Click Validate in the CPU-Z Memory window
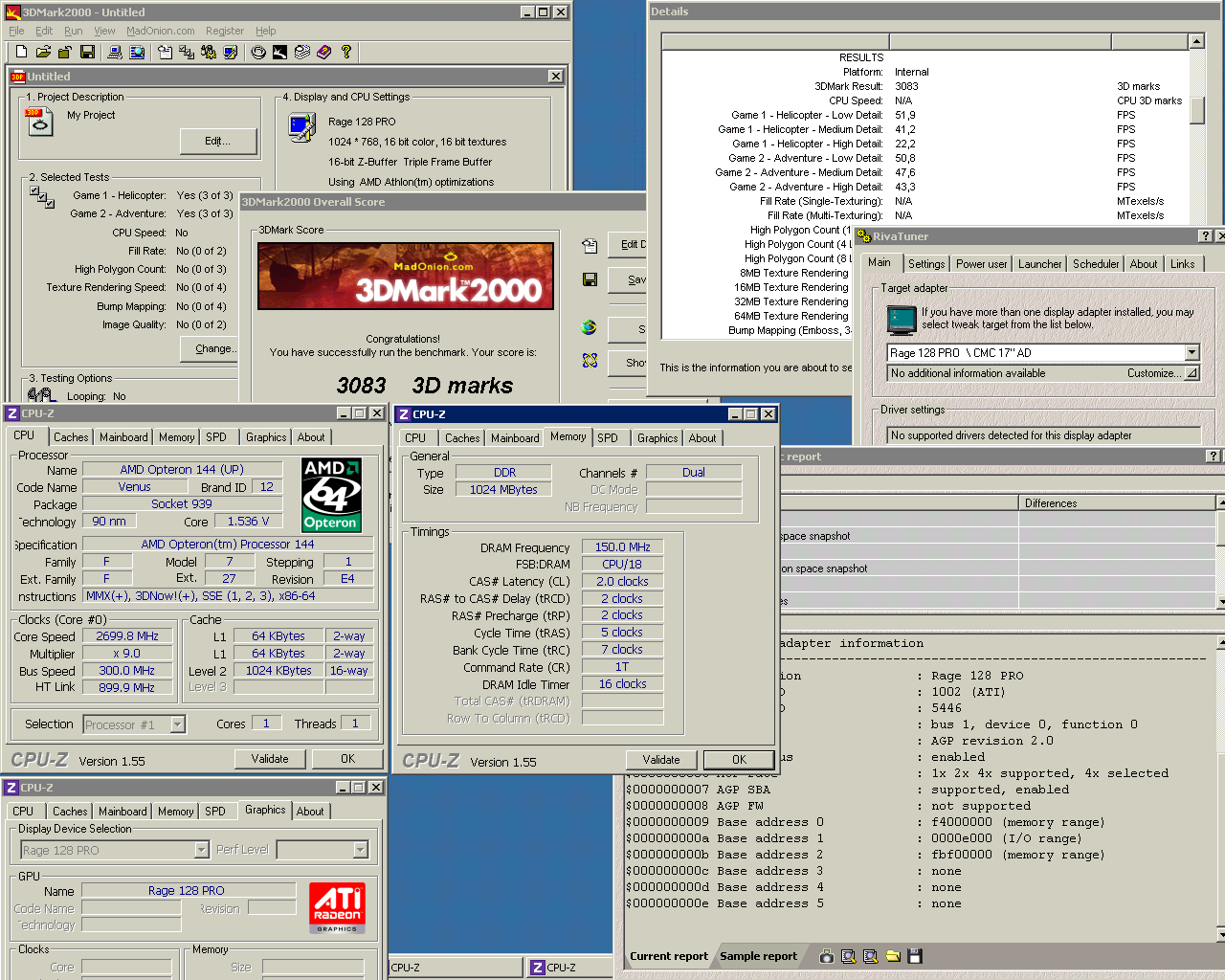 pos(661,760)
